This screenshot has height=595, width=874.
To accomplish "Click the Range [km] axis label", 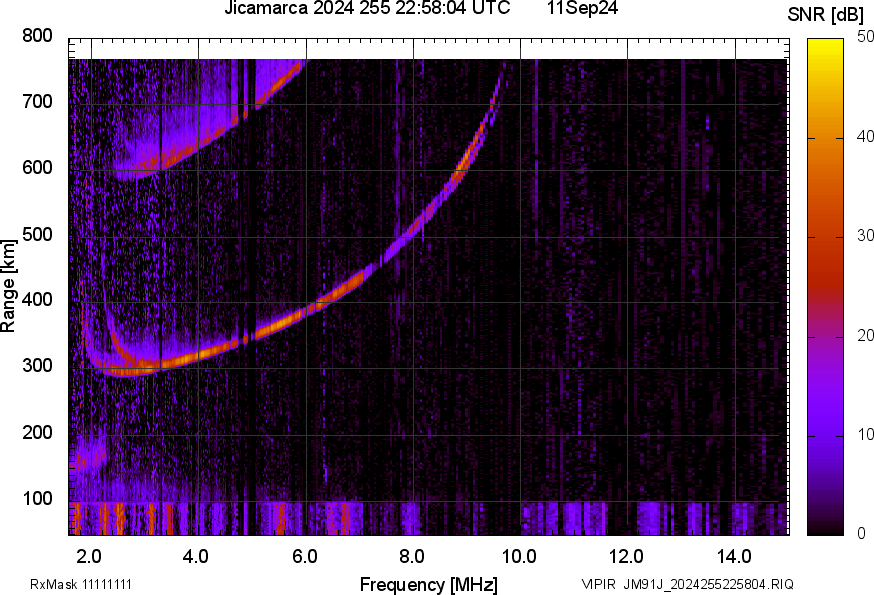I will point(9,287).
